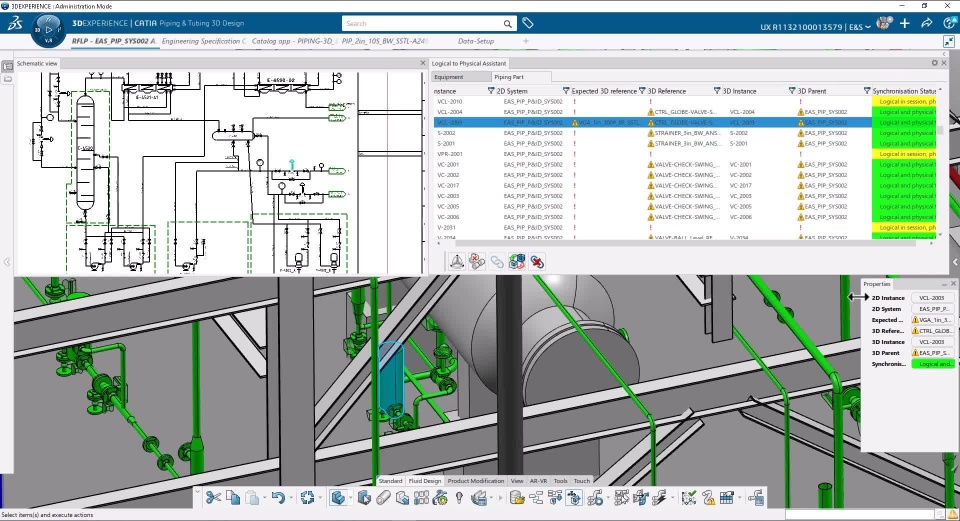Close the Properties panel
Image resolution: width=960 pixels, height=521 pixels.
pyautogui.click(x=953, y=283)
